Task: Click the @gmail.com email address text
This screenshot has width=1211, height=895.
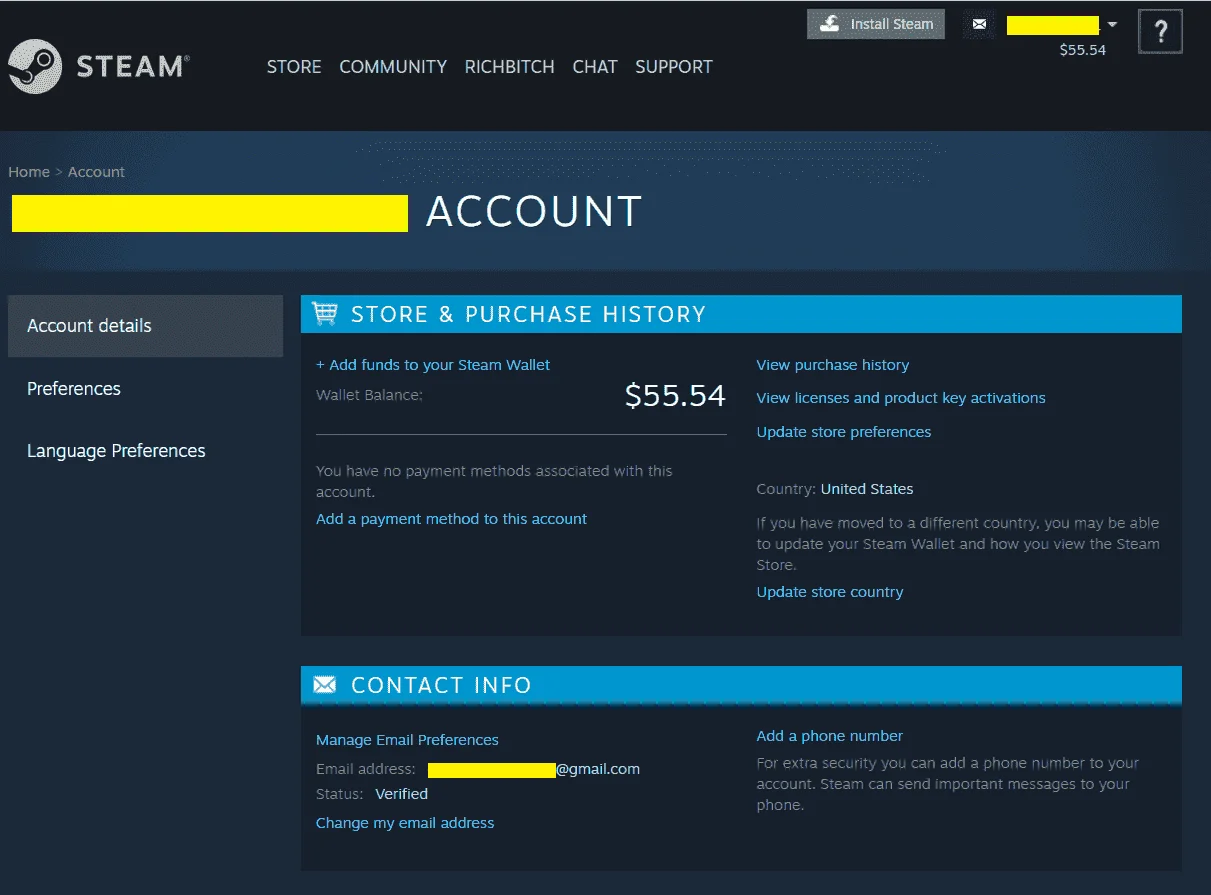Action: 598,769
